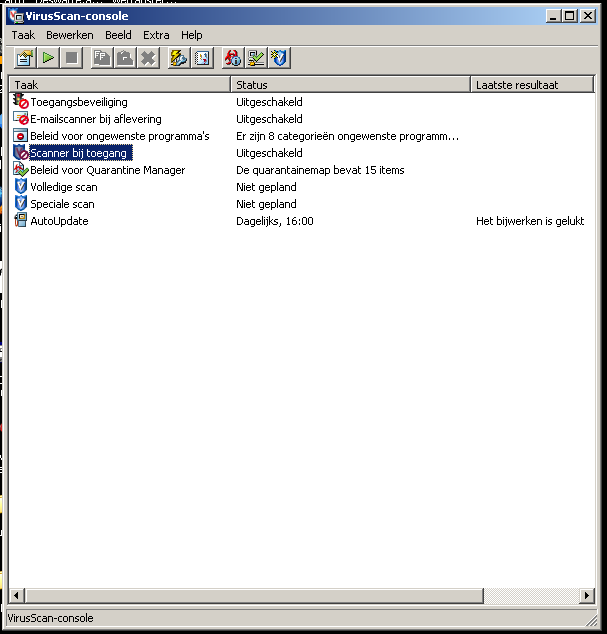Select the Volledige scan task
607x634 pixels.
point(64,187)
